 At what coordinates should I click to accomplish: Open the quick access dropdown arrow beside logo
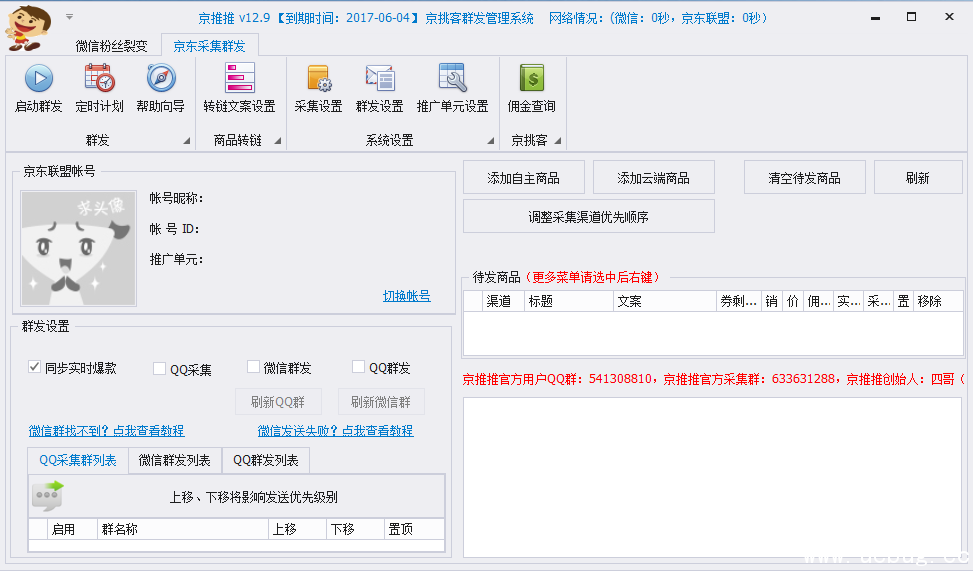click(x=70, y=17)
